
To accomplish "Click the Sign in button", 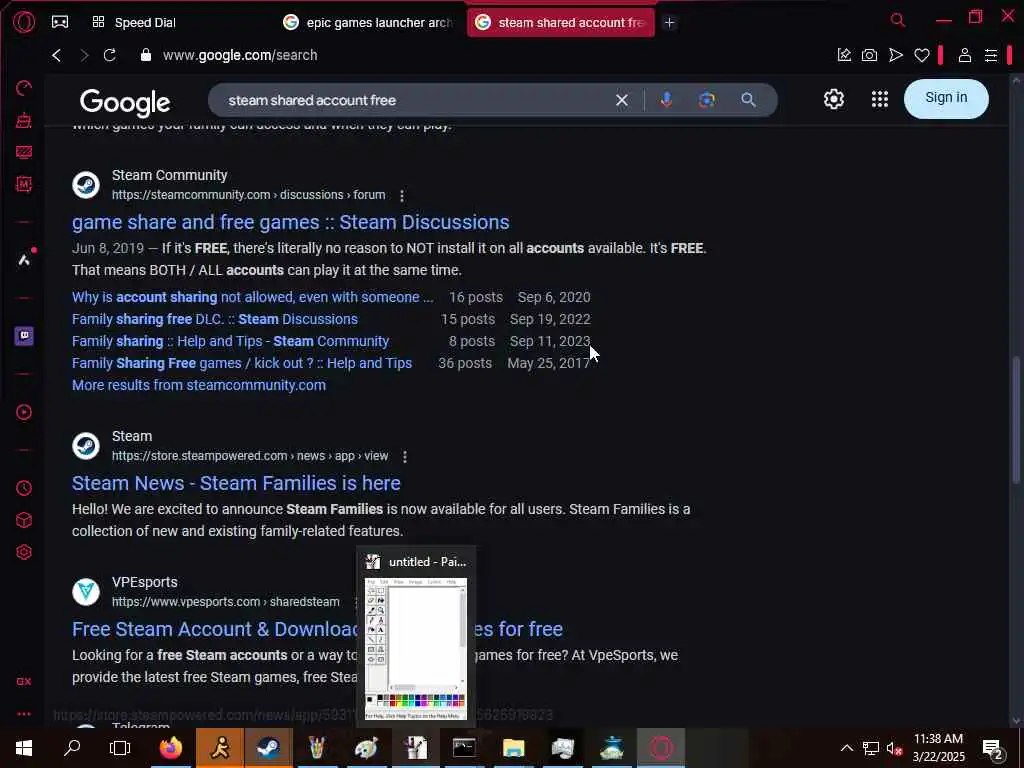I will click(946, 99).
